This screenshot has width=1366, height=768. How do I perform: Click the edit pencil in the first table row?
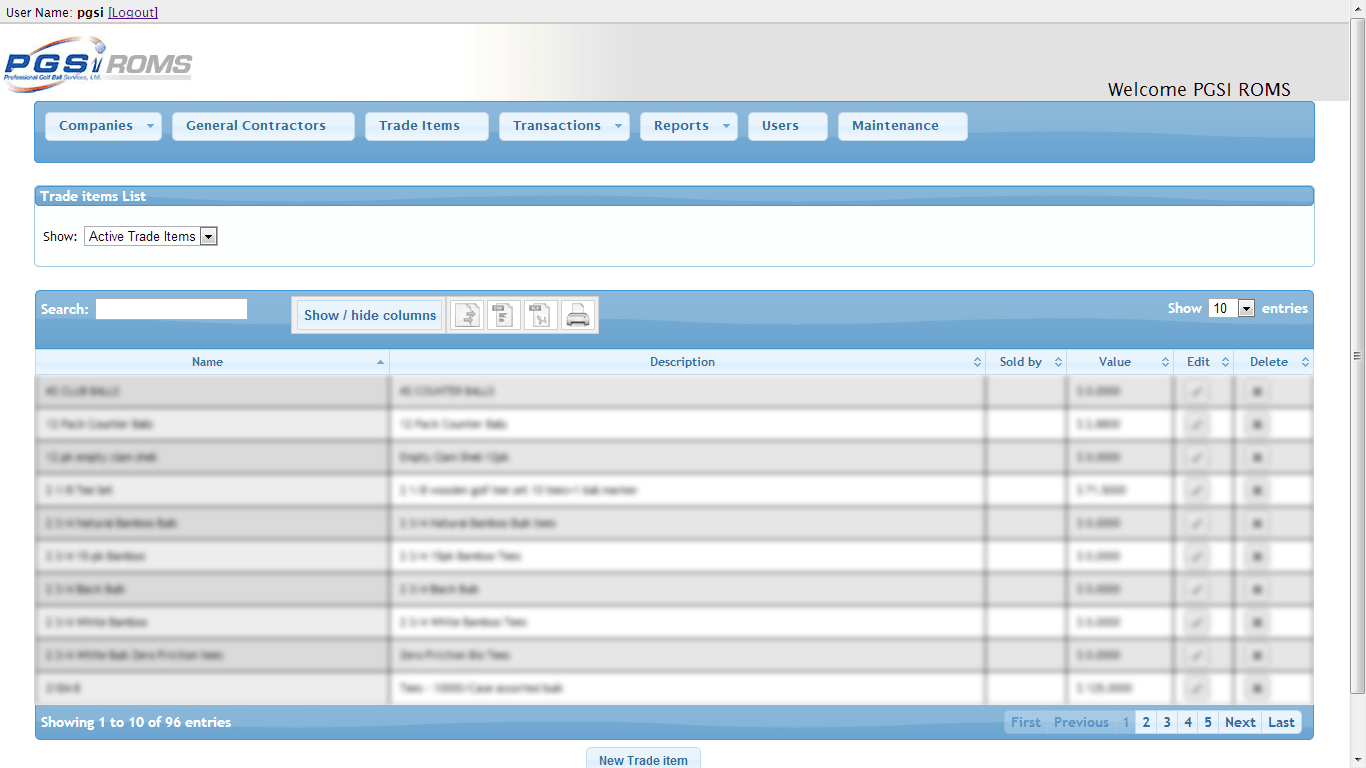1197,391
